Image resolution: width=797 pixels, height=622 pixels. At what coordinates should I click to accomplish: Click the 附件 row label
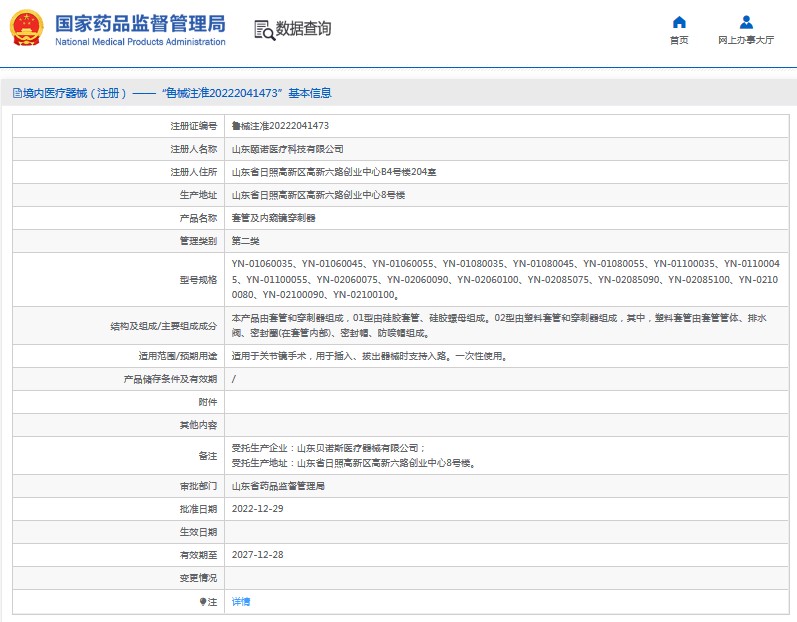[x=208, y=402]
